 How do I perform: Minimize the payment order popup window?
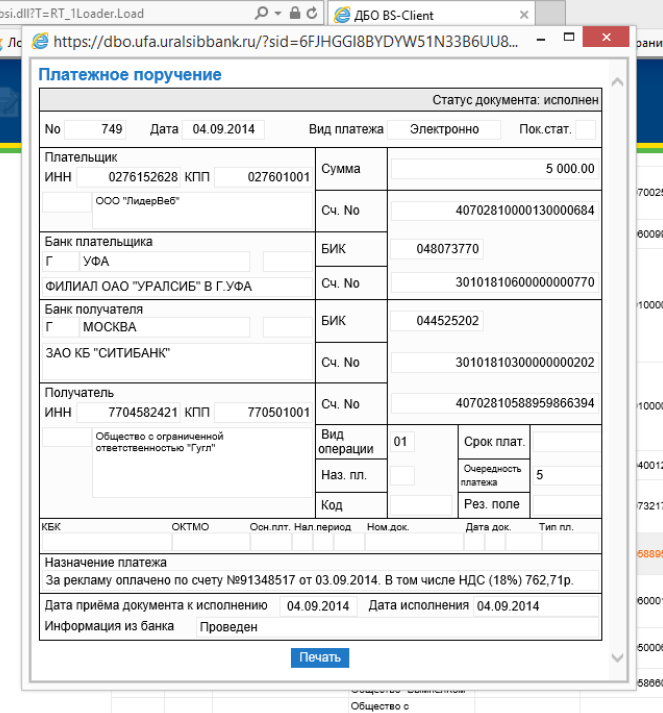(x=541, y=40)
